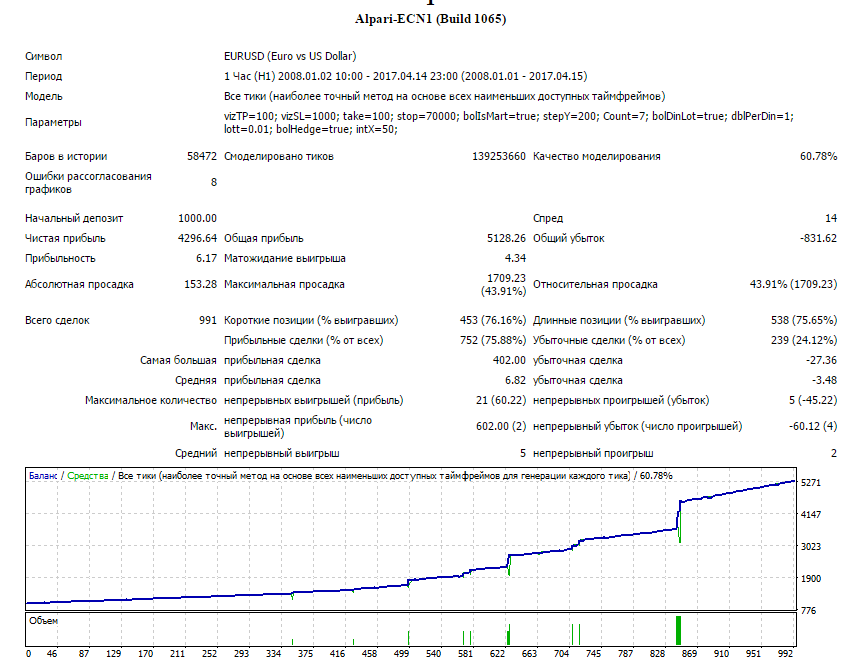Click Длинные позиции value 538 (75.65%)
The image size is (856, 665).
804,320
